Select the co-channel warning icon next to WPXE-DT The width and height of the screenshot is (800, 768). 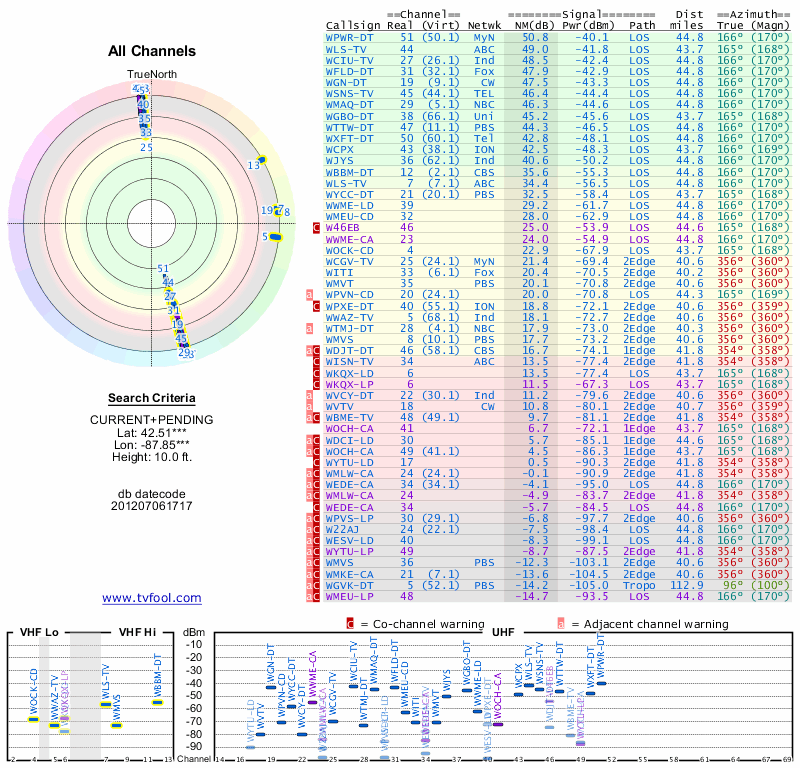pos(318,305)
